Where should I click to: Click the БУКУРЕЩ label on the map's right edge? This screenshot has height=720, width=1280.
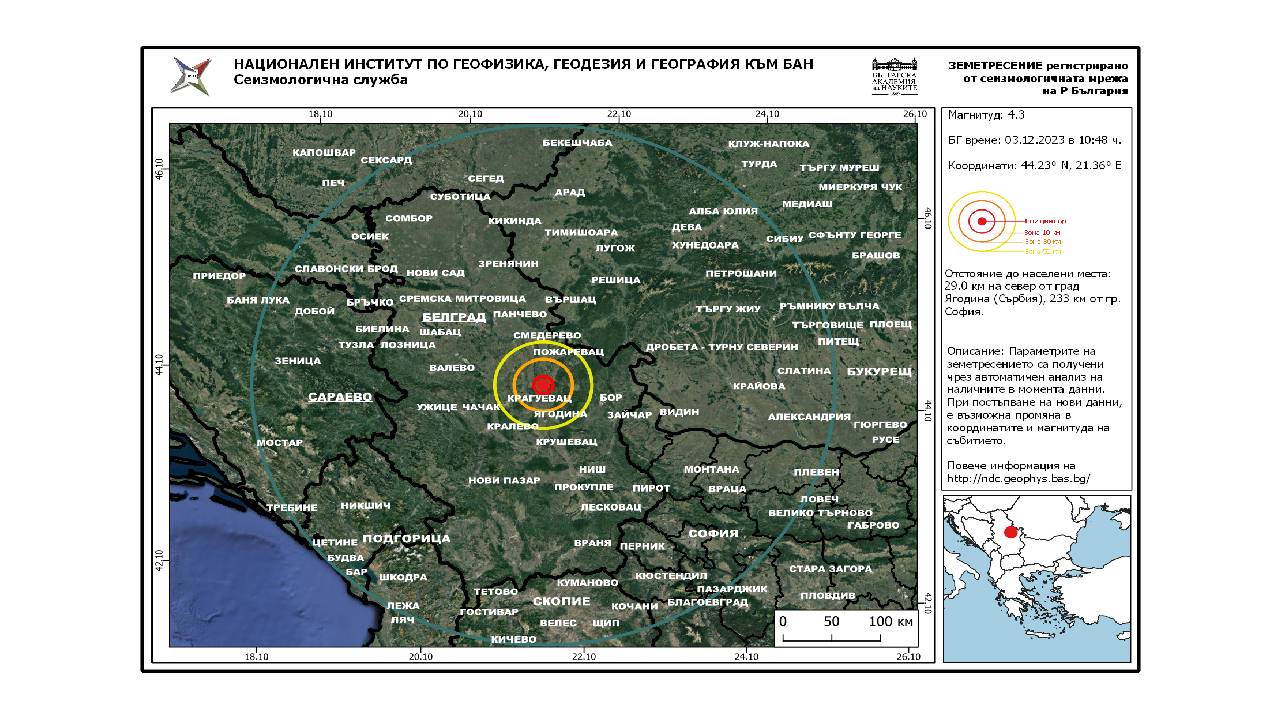(x=879, y=372)
